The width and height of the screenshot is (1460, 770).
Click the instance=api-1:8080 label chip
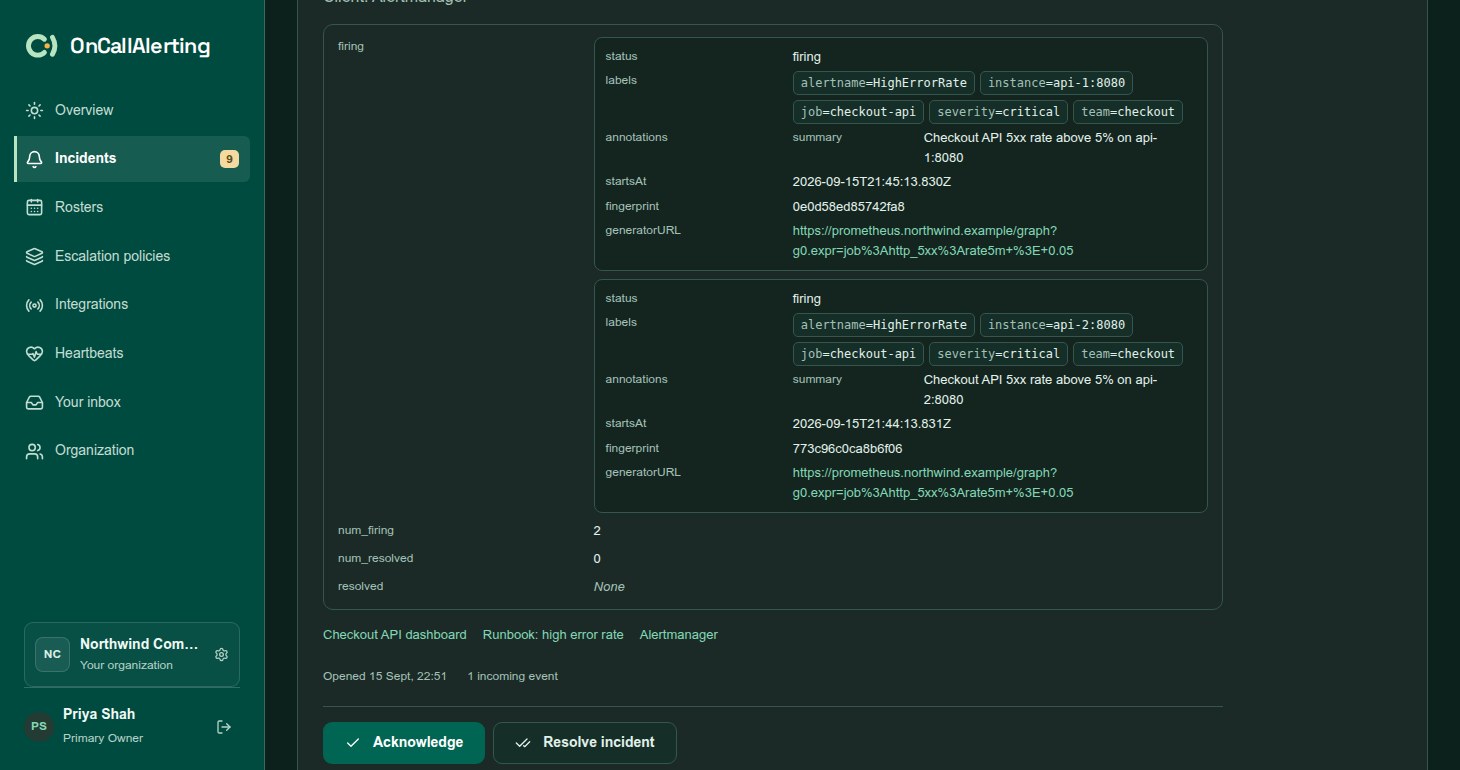click(x=1056, y=83)
